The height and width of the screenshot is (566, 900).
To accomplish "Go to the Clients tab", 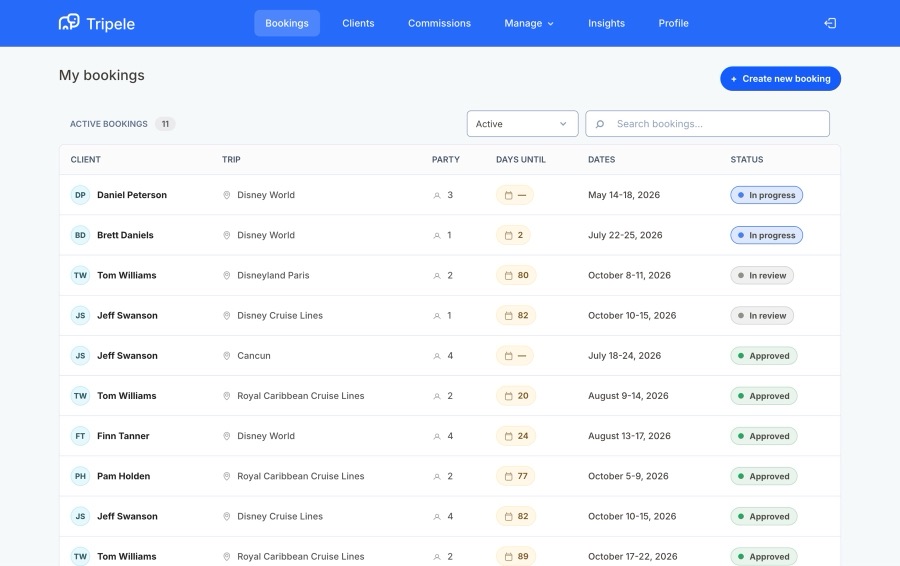I will coord(358,23).
